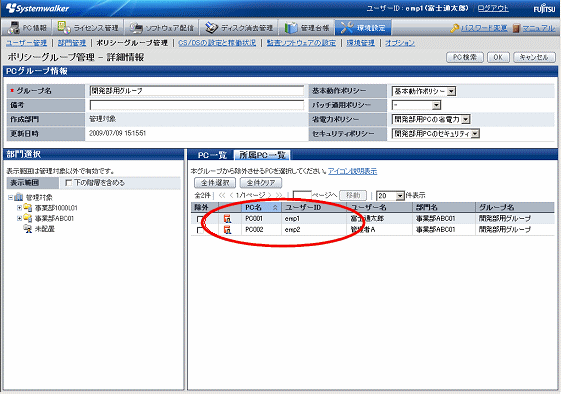The image size is (561, 394).
Task: Focus the グループ名 input field
Action: point(197,91)
